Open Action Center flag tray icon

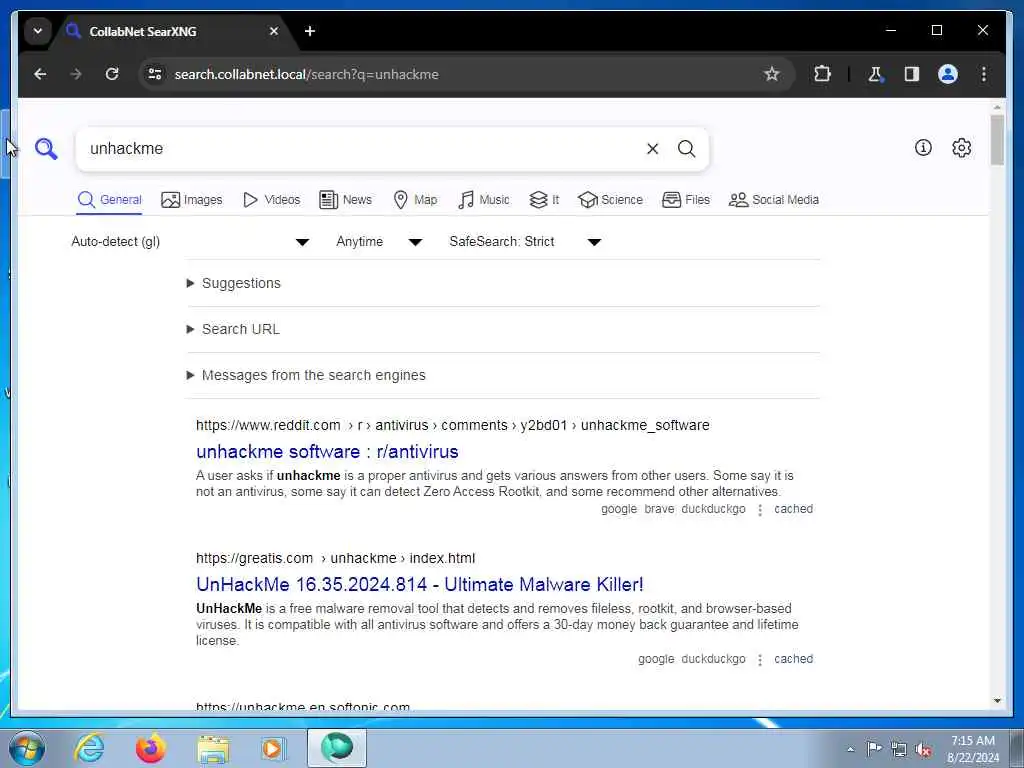[874, 748]
